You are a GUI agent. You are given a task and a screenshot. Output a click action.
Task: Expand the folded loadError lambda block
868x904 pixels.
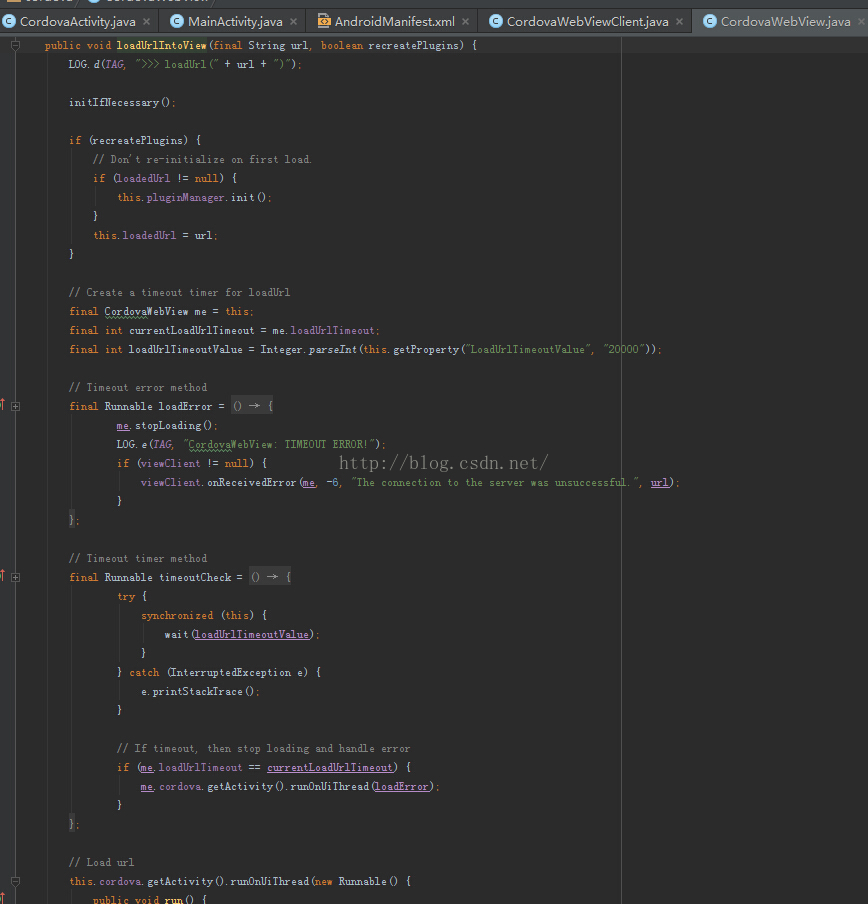[16, 406]
